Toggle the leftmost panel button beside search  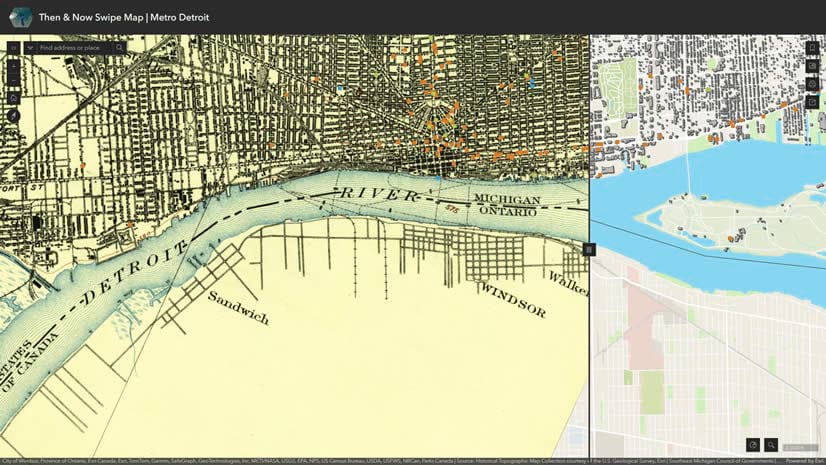tap(14, 48)
